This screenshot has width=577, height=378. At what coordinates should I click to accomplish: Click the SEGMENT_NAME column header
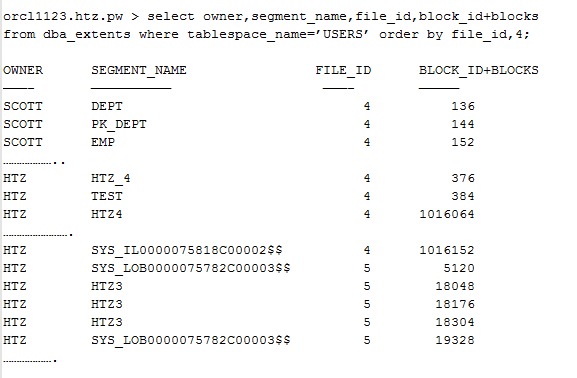[x=139, y=70]
